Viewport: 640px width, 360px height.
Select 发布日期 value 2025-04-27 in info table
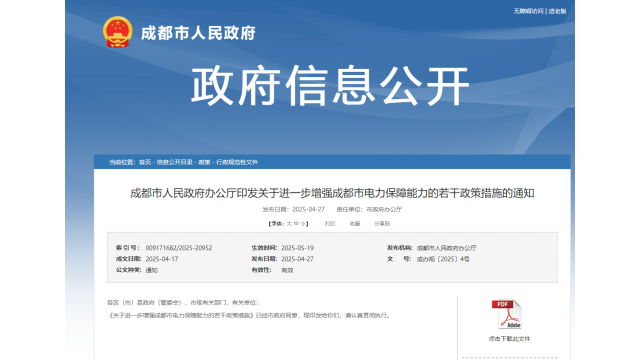tap(297, 259)
